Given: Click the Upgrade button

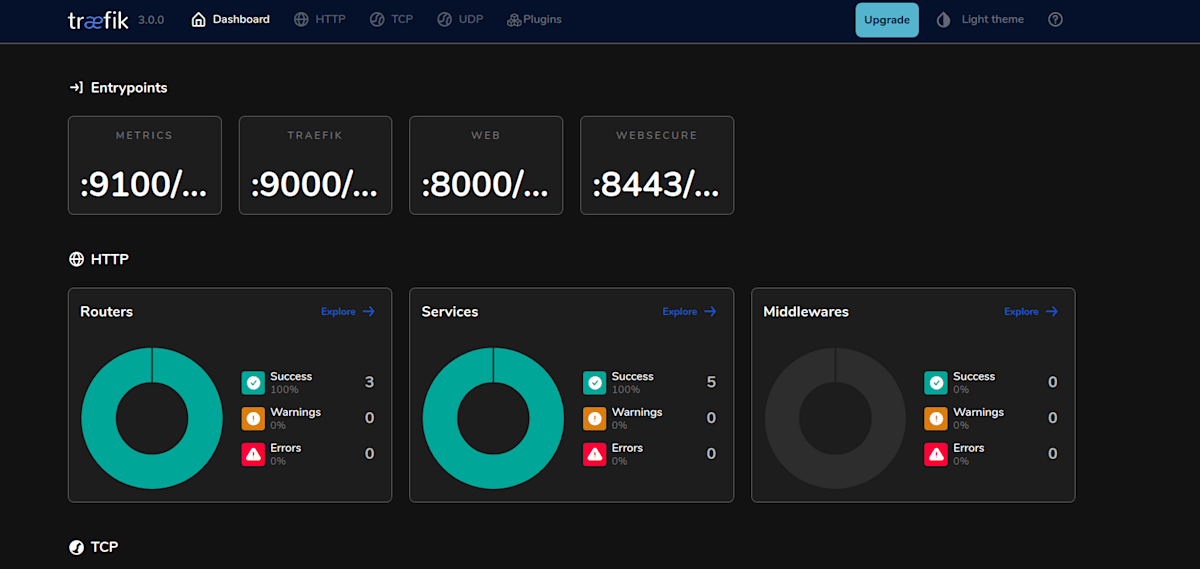Looking at the screenshot, I should [887, 20].
